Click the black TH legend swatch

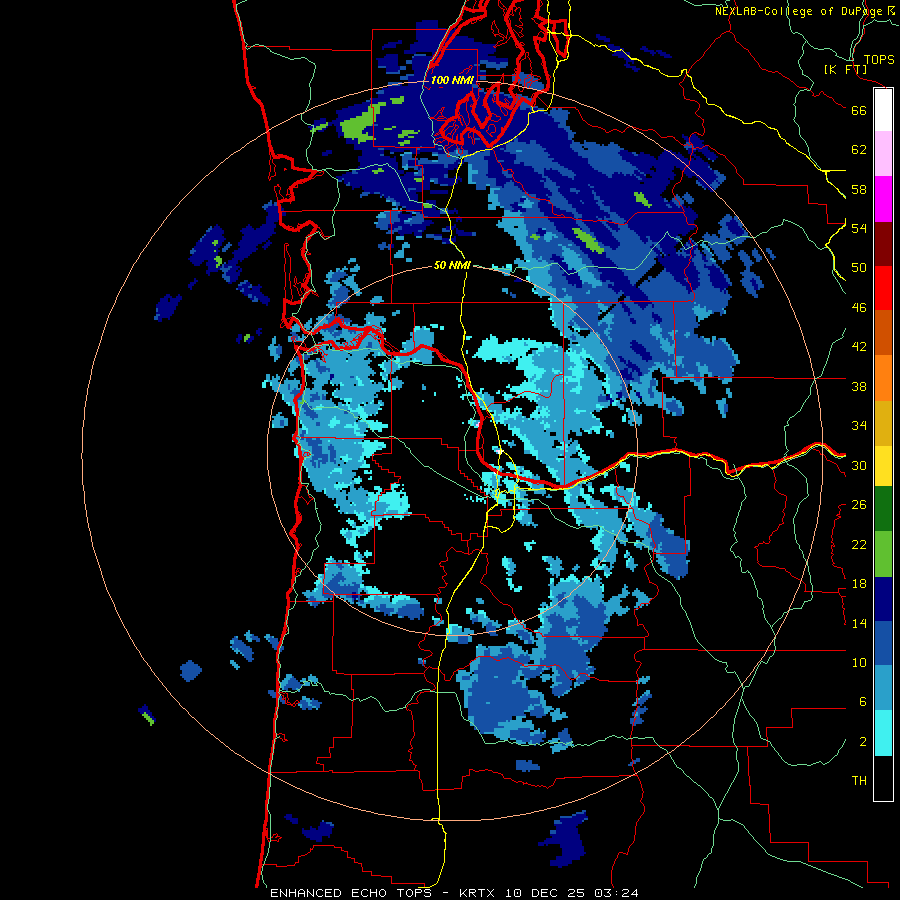(883, 778)
